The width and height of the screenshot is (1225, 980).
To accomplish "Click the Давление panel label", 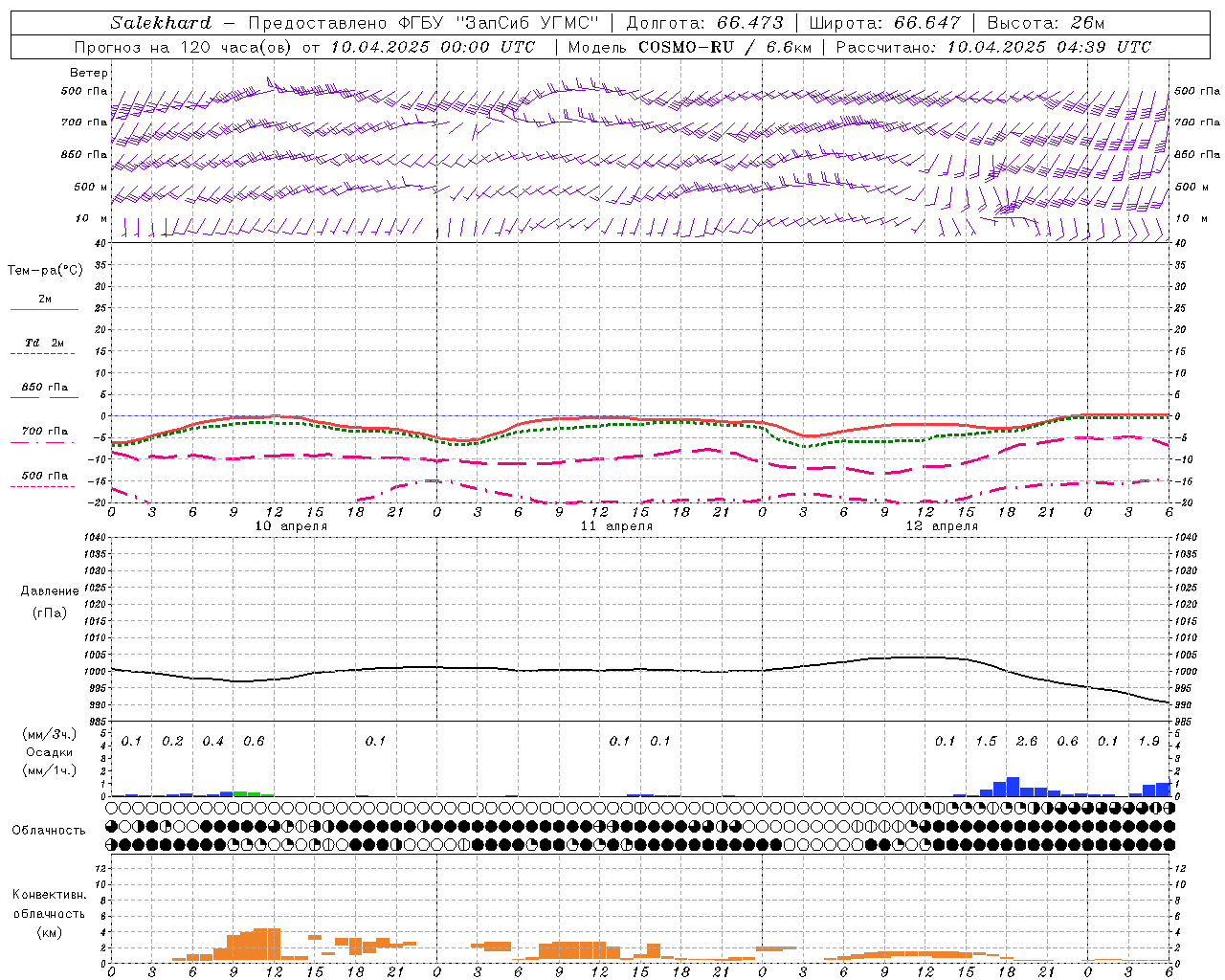I will (x=50, y=591).
